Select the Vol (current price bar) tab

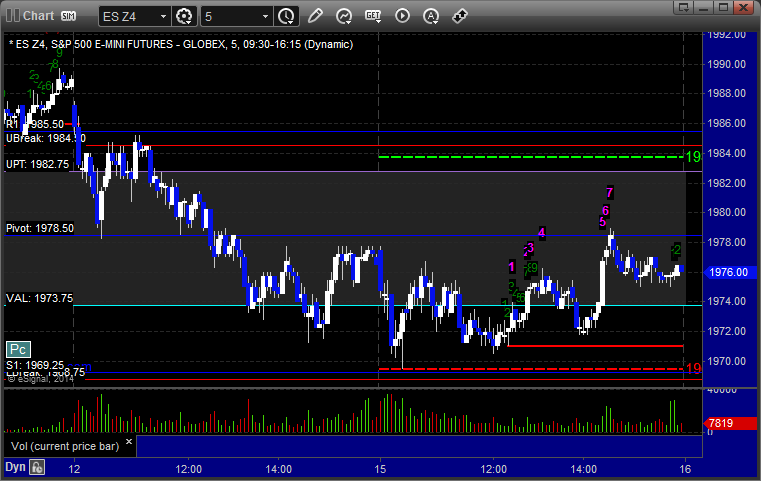65,446
